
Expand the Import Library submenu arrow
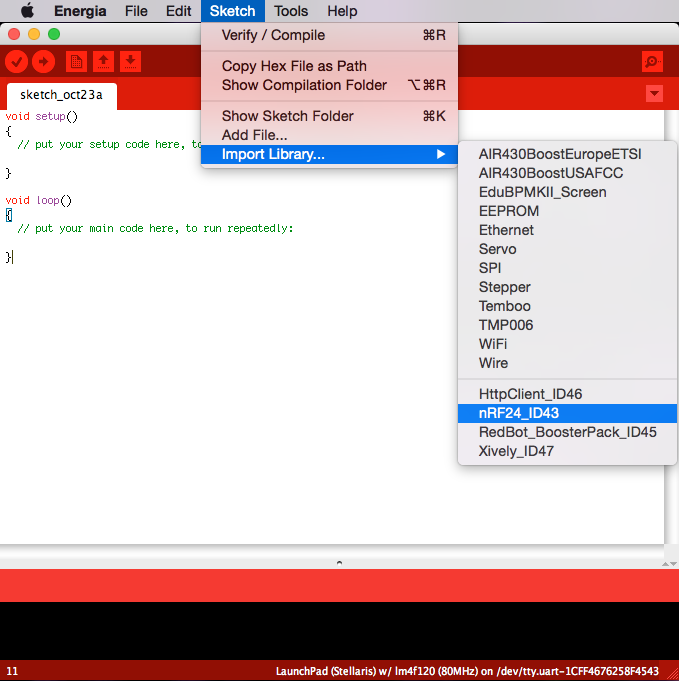pyautogui.click(x=441, y=154)
